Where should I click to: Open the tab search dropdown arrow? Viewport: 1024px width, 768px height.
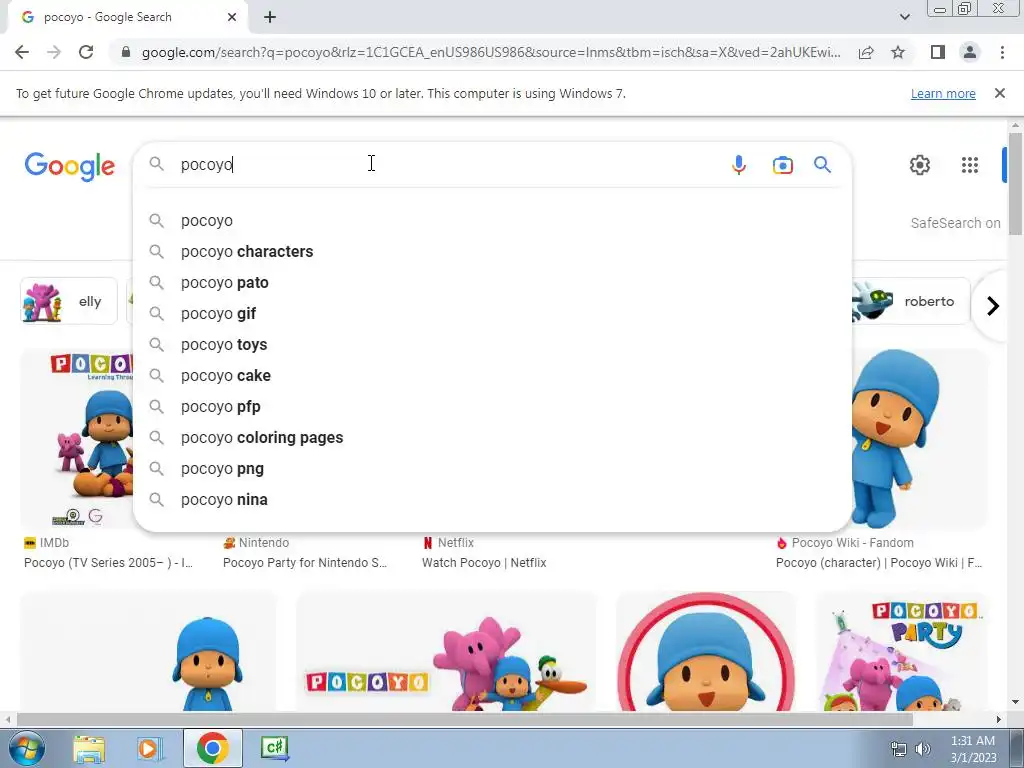tap(904, 17)
